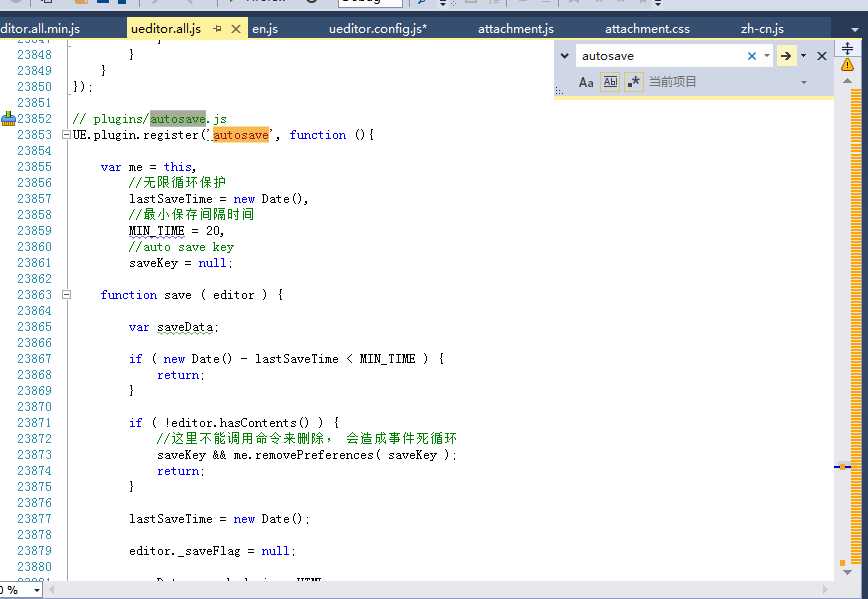Click 'var me = this,' line

tap(148, 167)
